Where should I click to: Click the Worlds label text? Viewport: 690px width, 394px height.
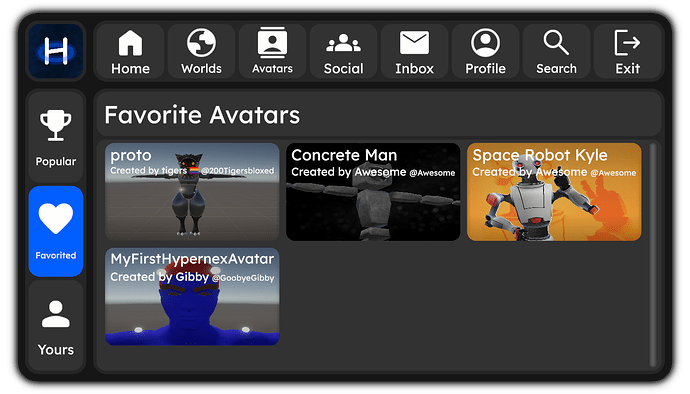click(x=201, y=69)
